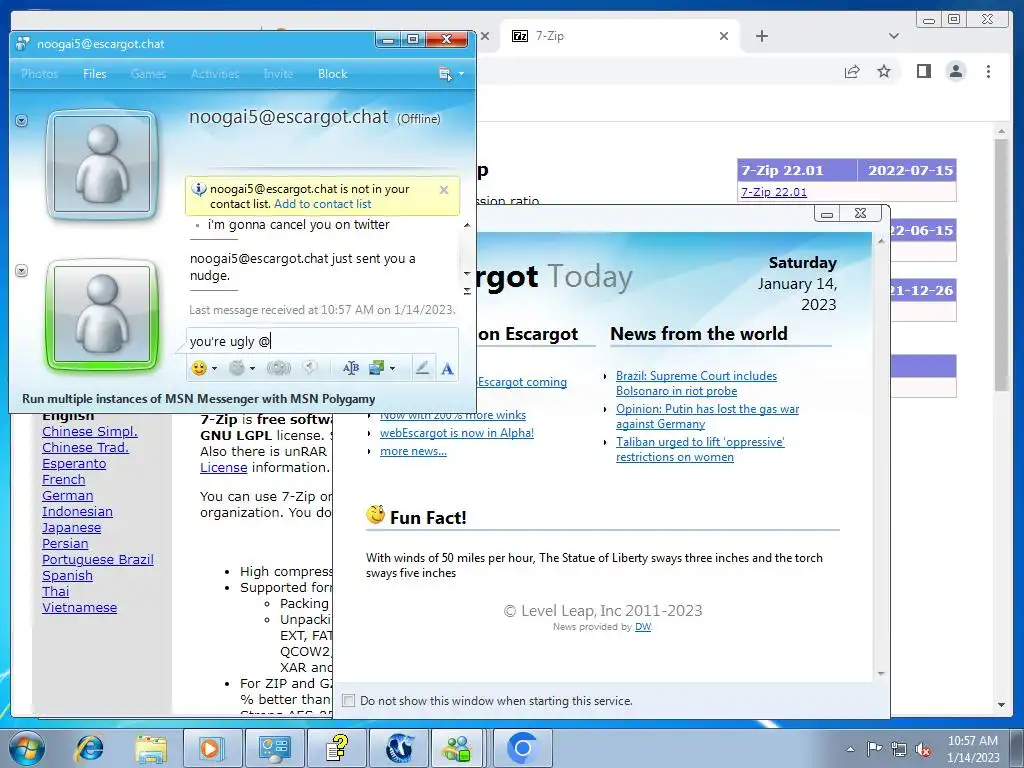Open the browser profile avatar icon

(956, 71)
